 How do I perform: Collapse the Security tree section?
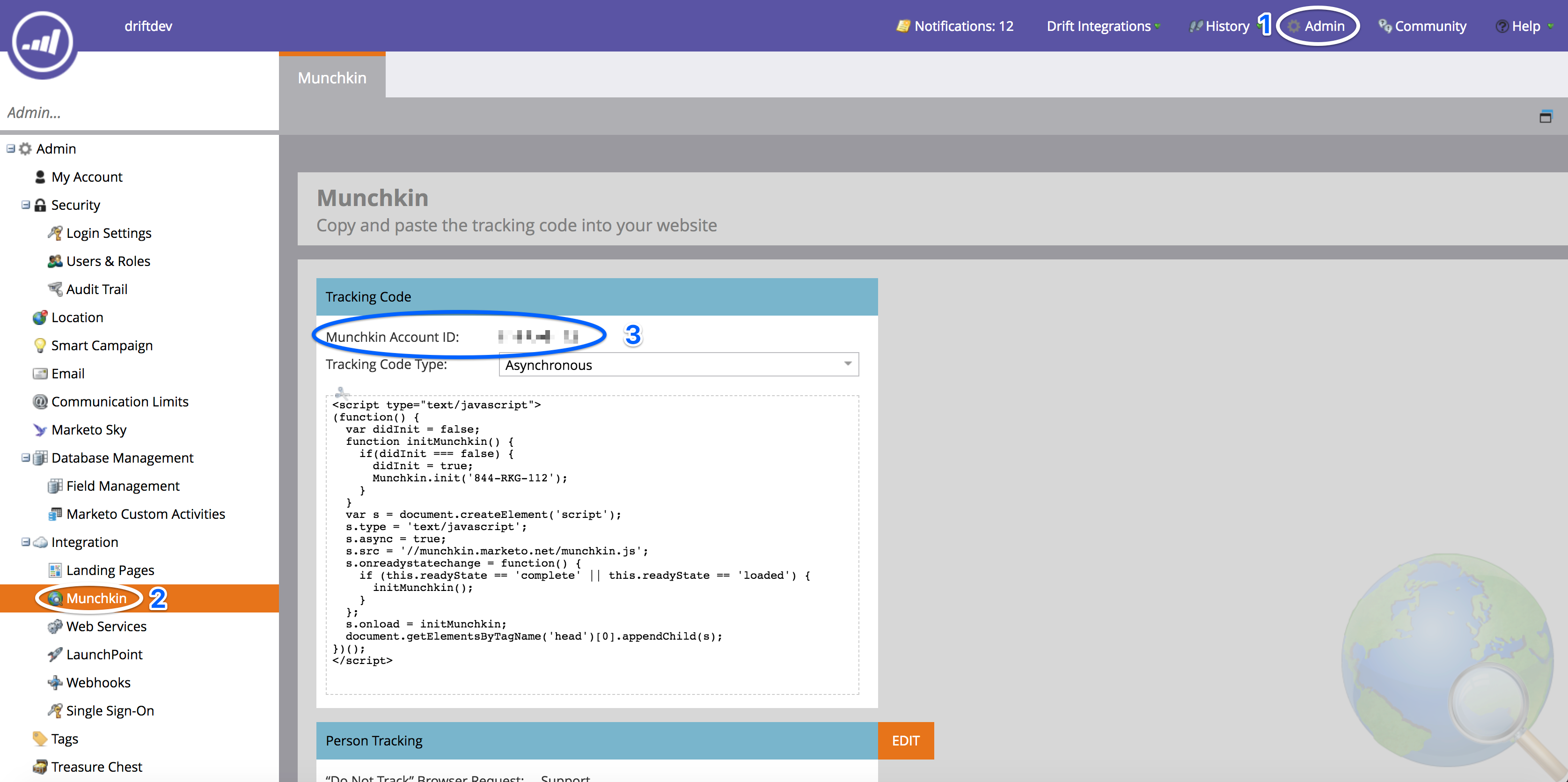tap(26, 205)
